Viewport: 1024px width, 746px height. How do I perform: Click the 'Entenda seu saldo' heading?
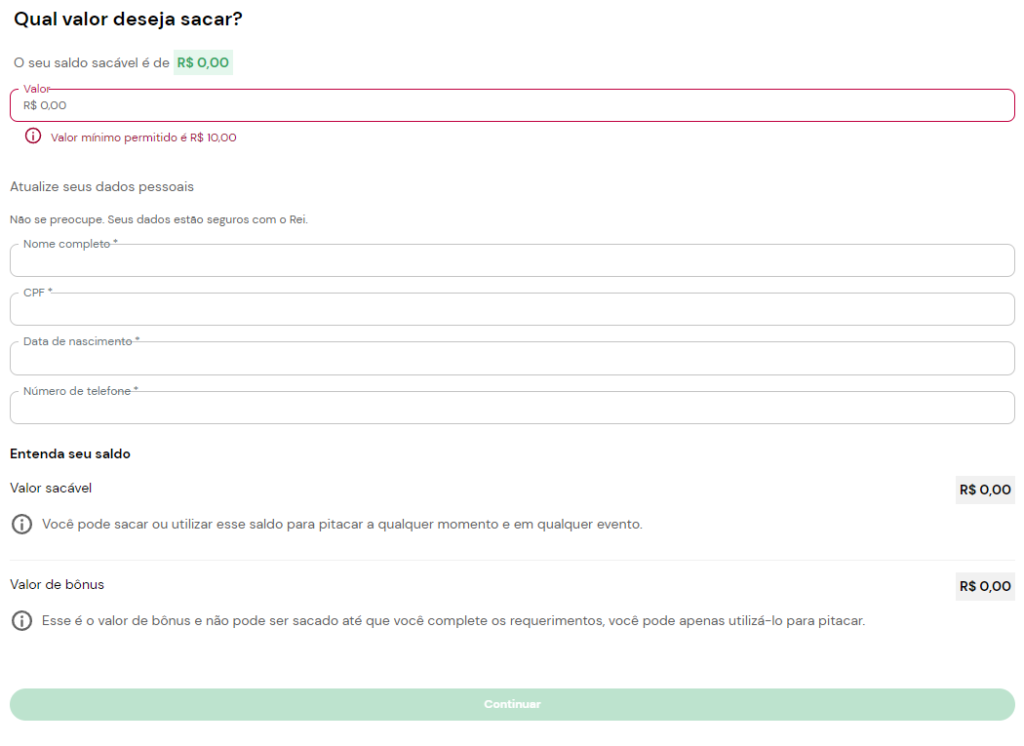tap(70, 454)
